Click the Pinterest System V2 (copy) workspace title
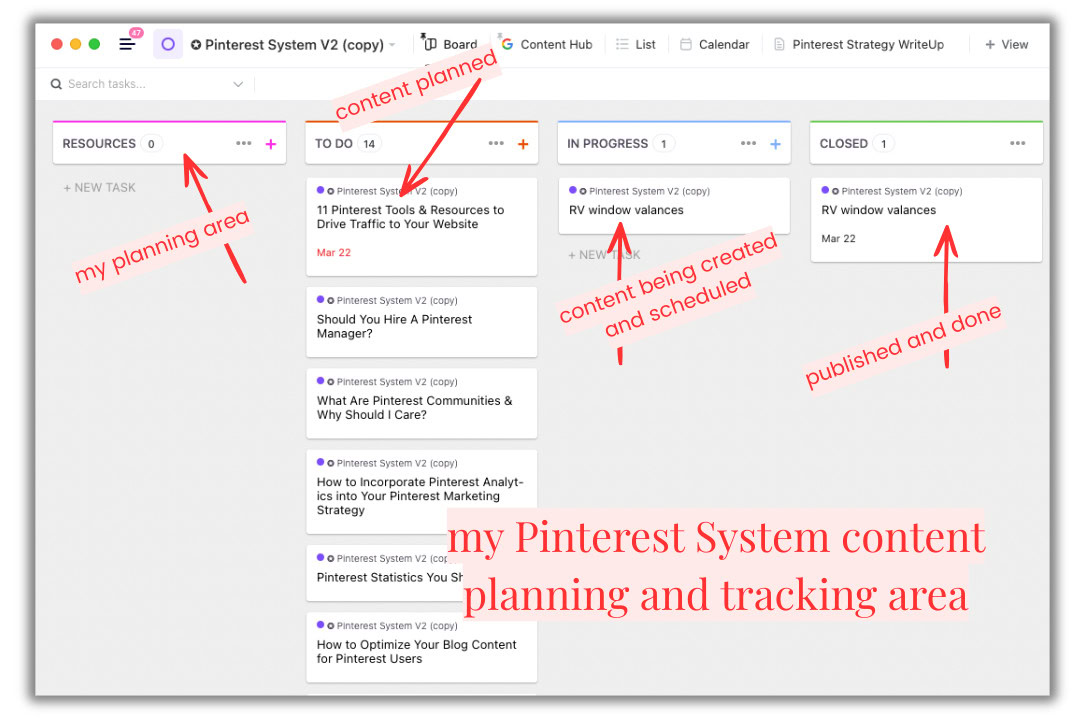This screenshot has width=1085, height=719. [x=294, y=44]
